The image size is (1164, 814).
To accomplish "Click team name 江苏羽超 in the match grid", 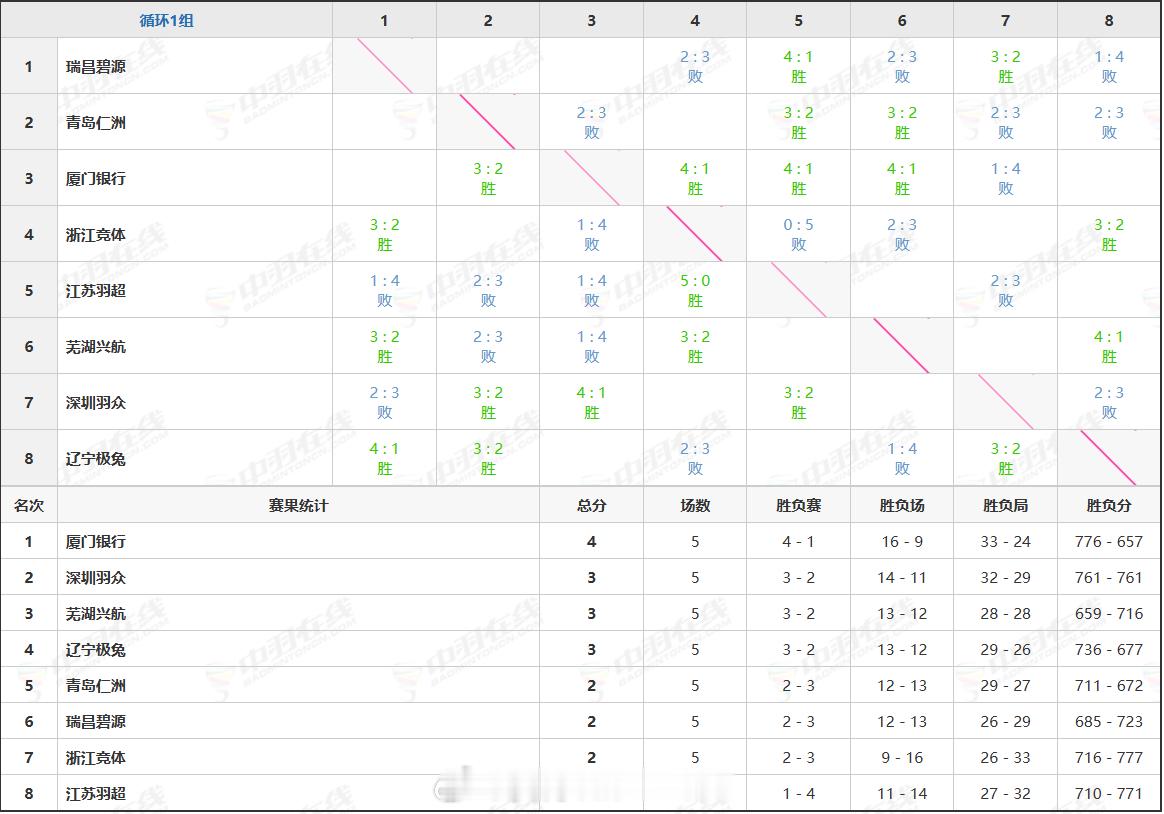I will 96,290.
